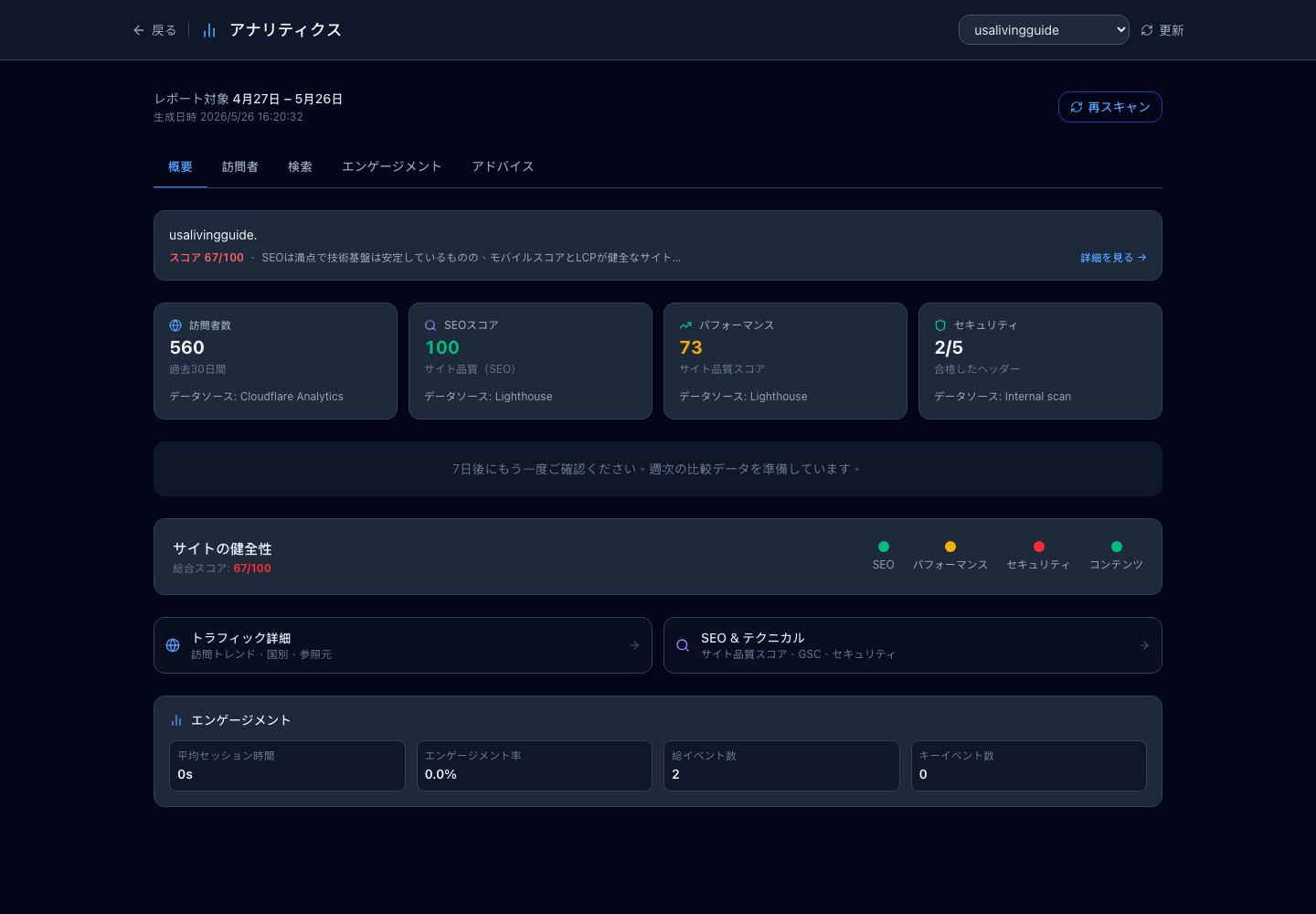The image size is (1316, 914).
Task: Click the アナリティクス page title
Action: [x=285, y=30]
